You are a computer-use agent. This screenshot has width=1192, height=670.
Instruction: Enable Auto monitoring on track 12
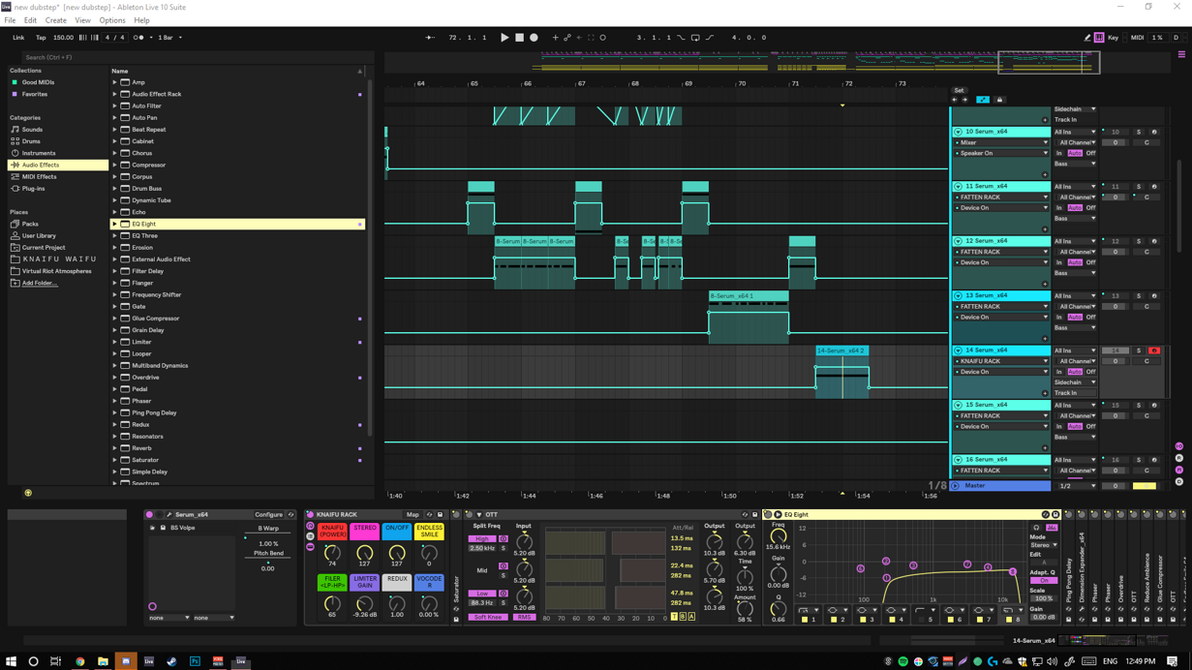click(x=1075, y=263)
